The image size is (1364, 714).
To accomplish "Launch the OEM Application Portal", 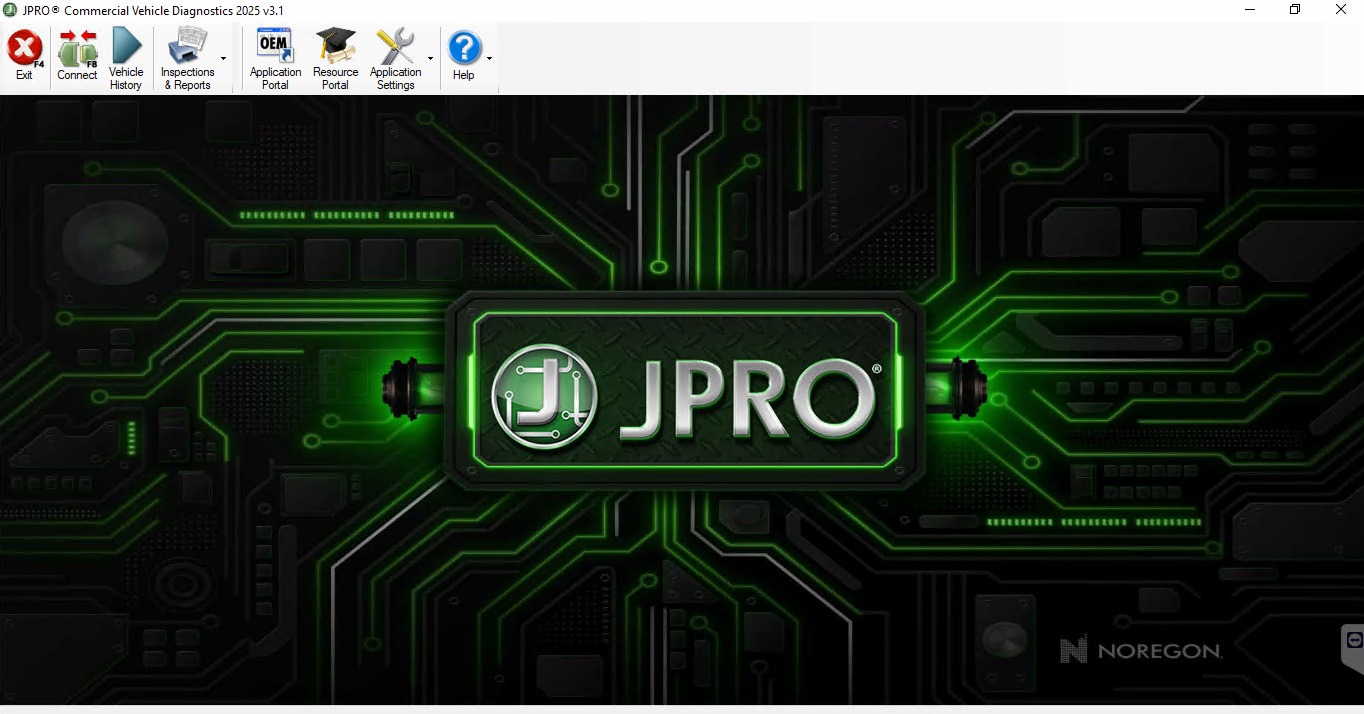I will (x=275, y=48).
